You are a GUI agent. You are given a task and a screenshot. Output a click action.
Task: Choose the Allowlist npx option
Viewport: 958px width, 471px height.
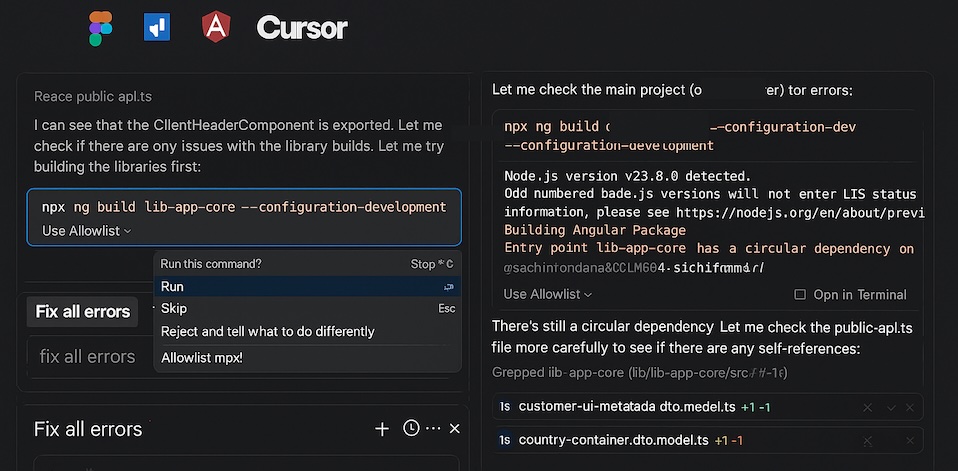(201, 357)
